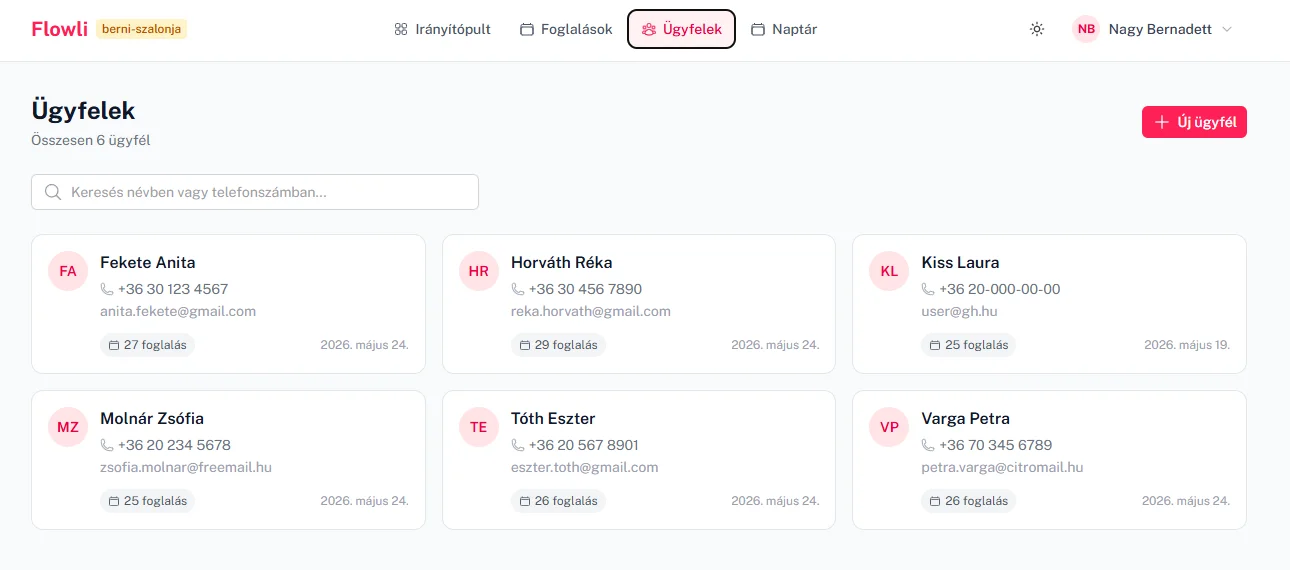This screenshot has height=570, width=1290.
Task: Click the VP avatar of Varga Petra
Action: pyautogui.click(x=889, y=427)
